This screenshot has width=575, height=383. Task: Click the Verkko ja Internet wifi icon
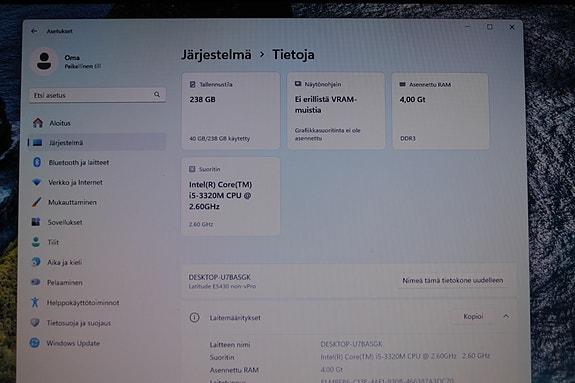[37, 182]
